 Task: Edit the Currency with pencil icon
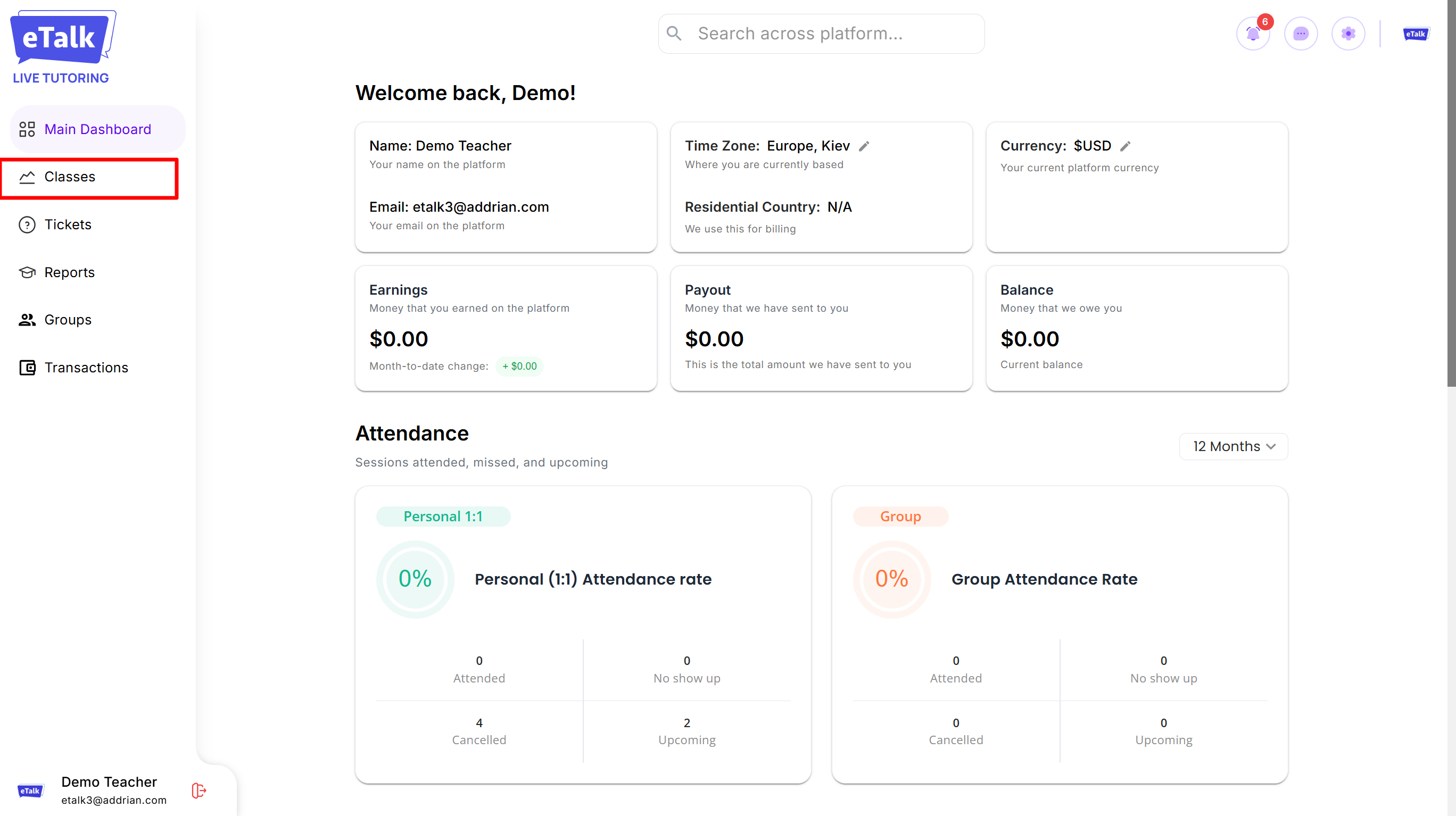tap(1126, 146)
